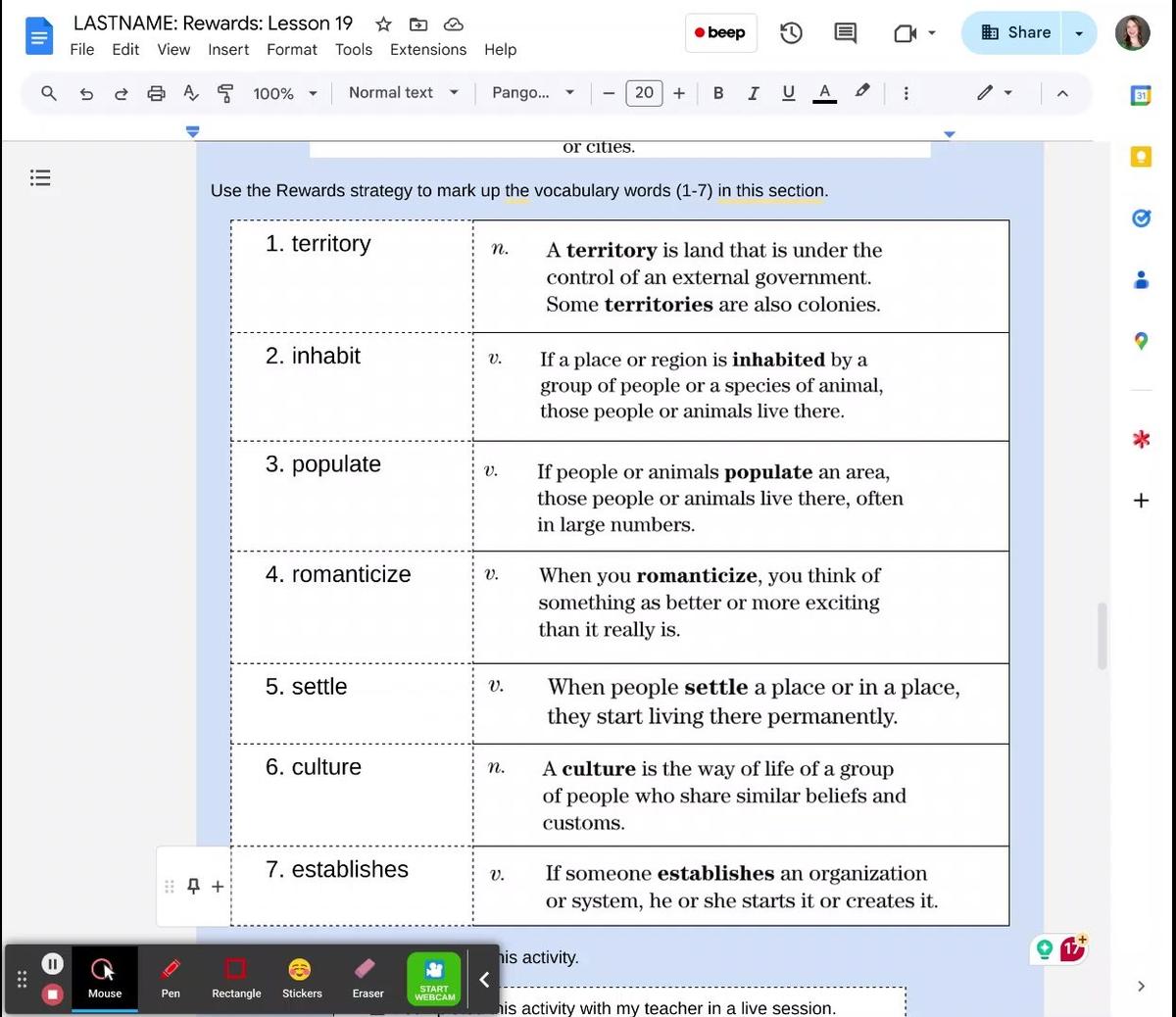Get add-ons plus icon
Image resolution: width=1176 pixels, height=1017 pixels.
pos(1141,501)
